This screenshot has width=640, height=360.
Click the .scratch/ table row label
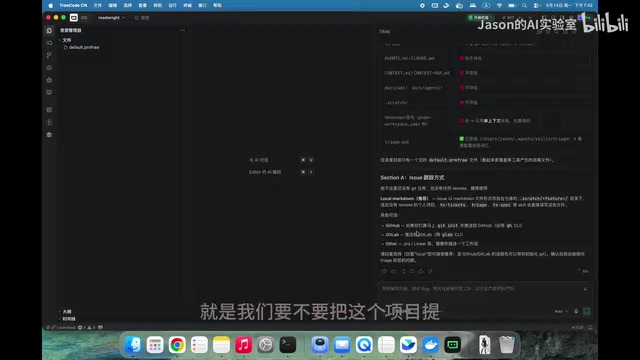396,102
